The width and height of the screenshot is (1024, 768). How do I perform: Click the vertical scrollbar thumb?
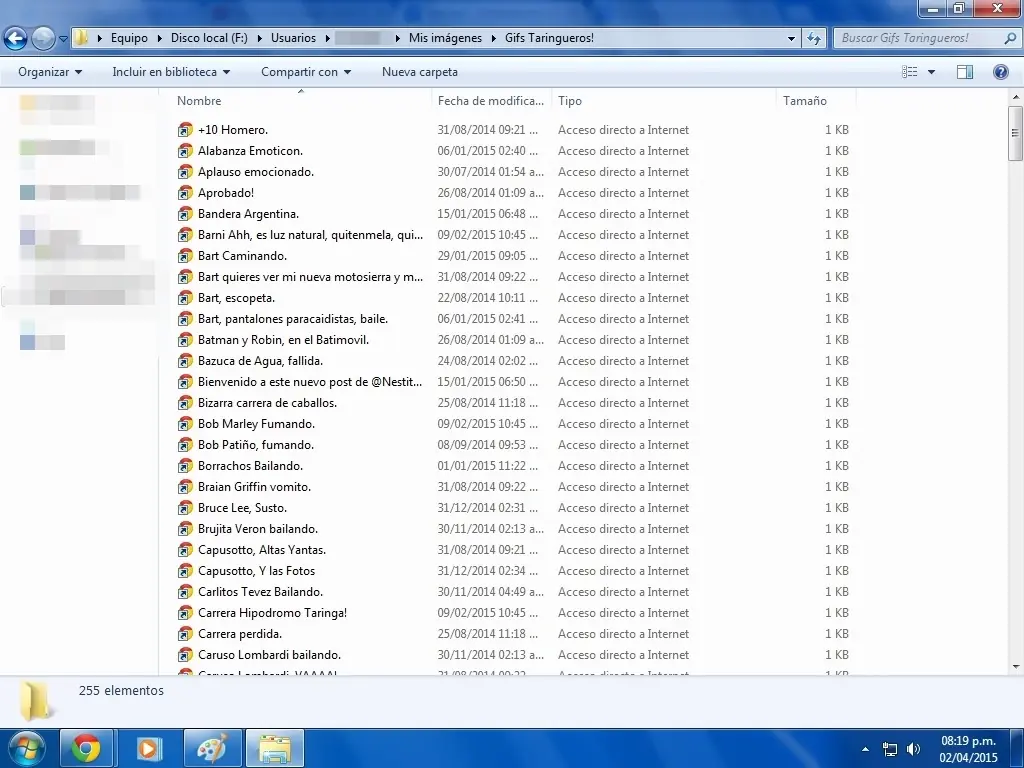1016,133
